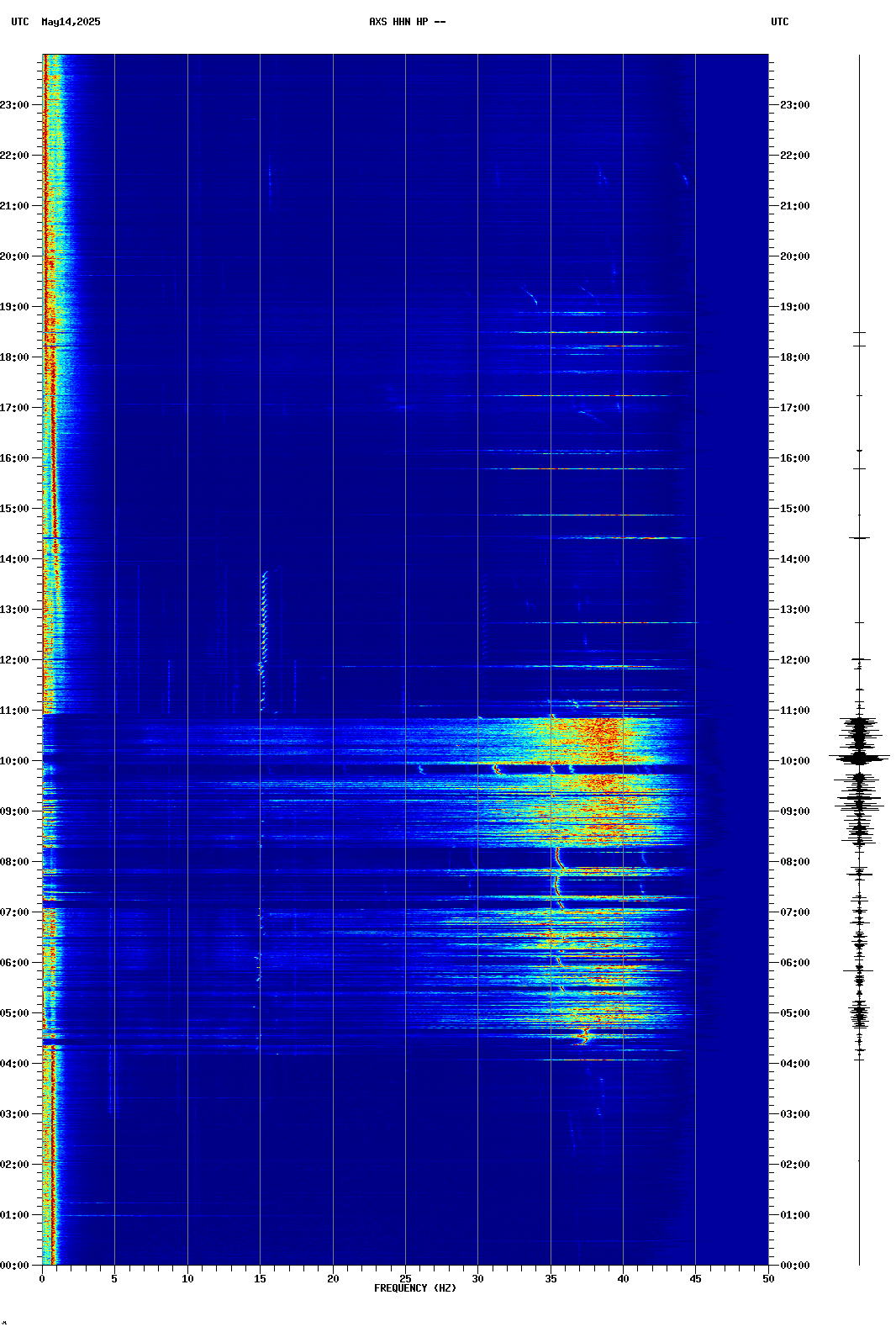Select the '07:00' label on the right time axis
This screenshot has height=1332, width=896.
(x=795, y=912)
